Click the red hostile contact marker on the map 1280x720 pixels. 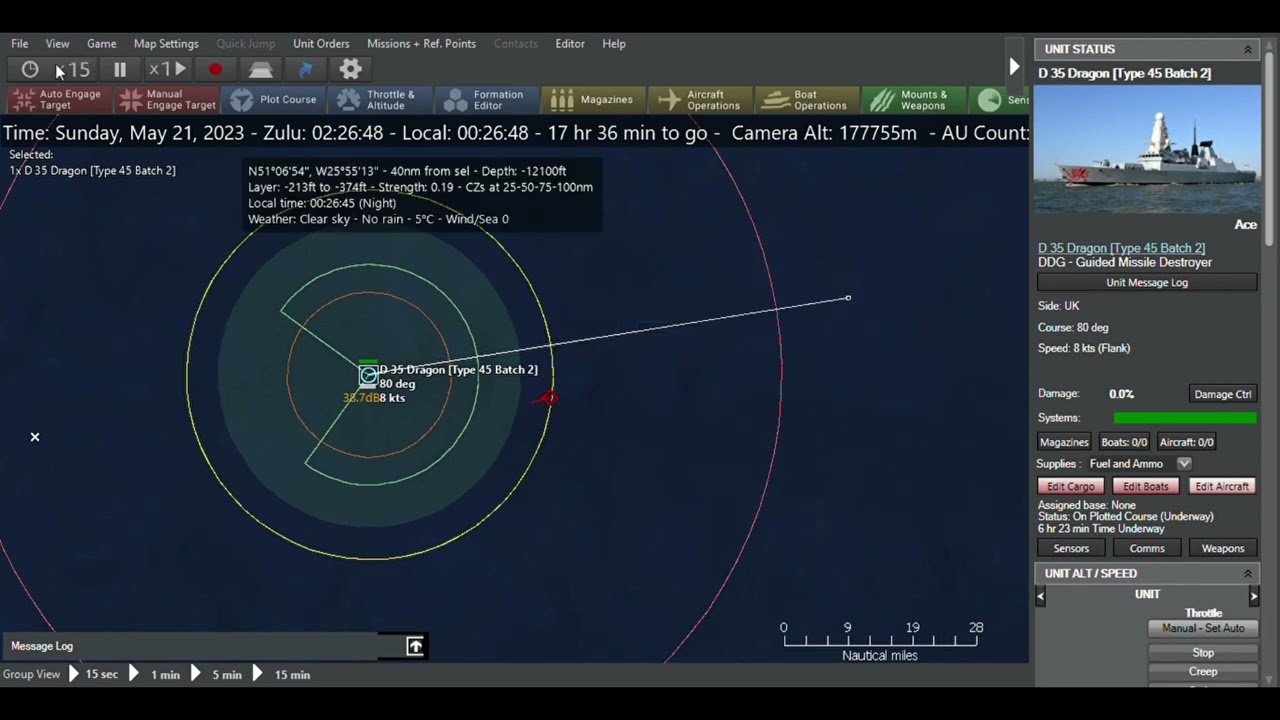click(x=547, y=398)
